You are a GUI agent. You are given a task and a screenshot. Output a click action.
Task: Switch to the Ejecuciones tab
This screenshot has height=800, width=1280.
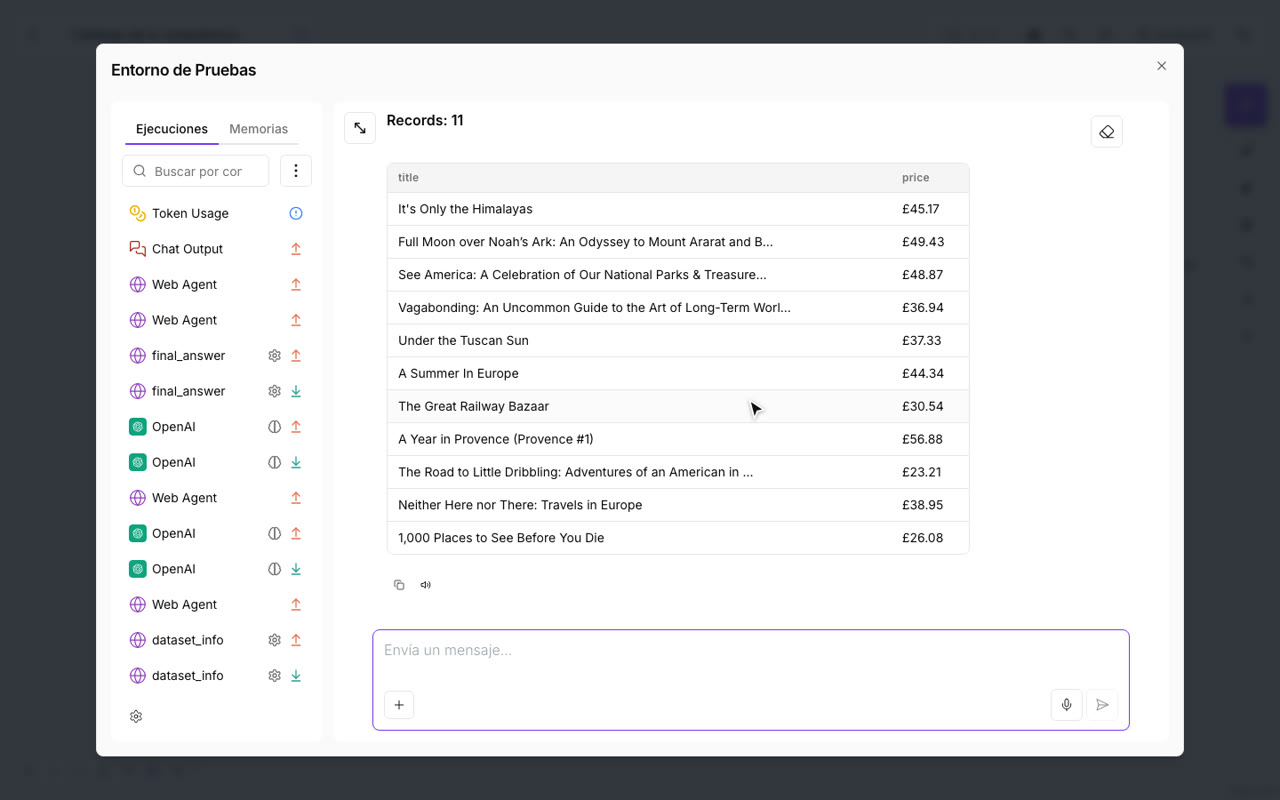pyautogui.click(x=172, y=129)
